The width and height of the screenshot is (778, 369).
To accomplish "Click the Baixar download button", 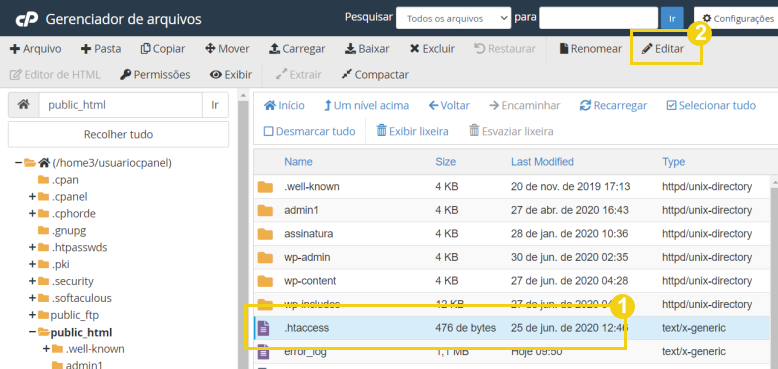I will [367, 49].
